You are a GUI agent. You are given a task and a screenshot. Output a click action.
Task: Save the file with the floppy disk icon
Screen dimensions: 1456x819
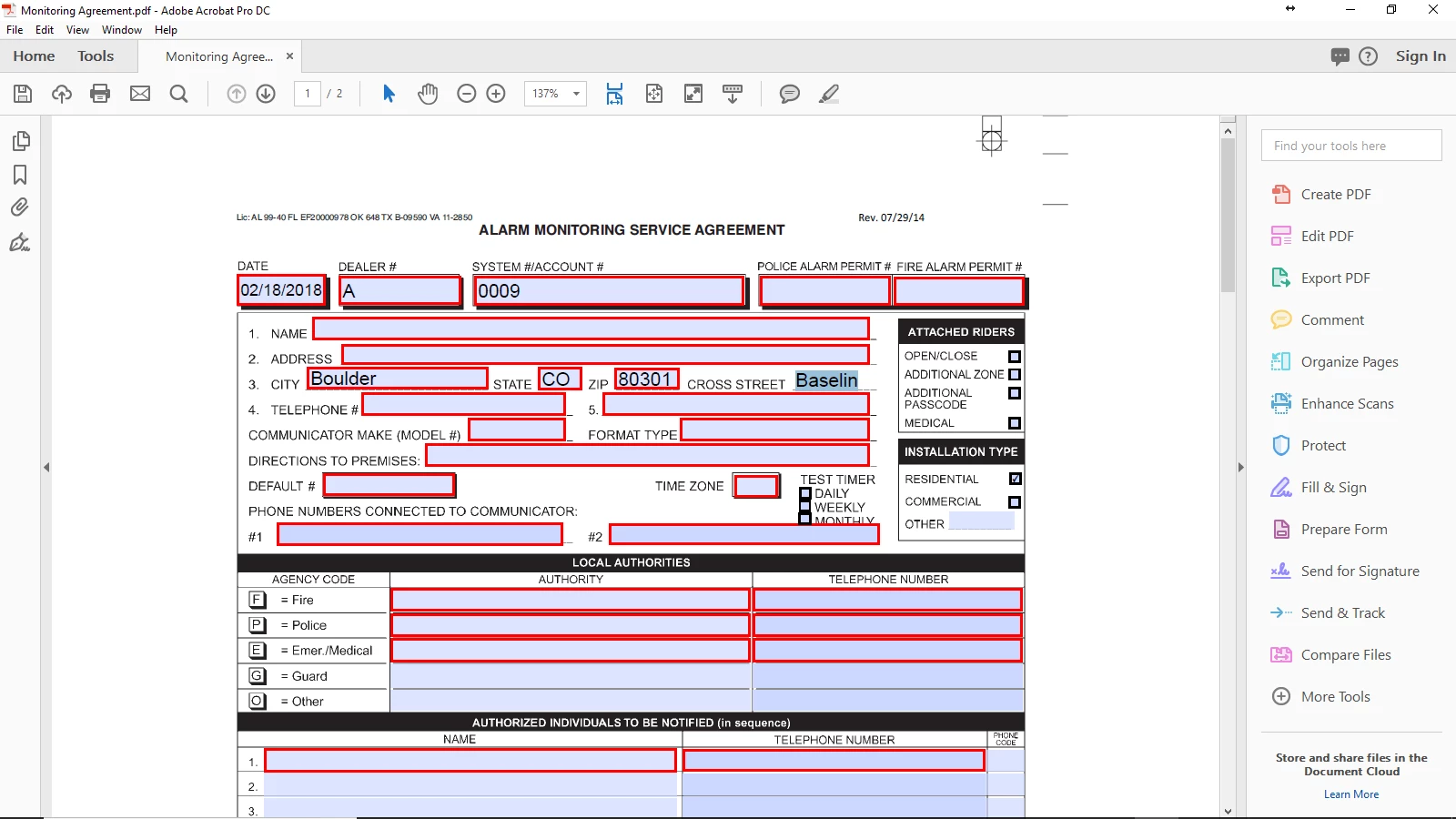coord(23,94)
